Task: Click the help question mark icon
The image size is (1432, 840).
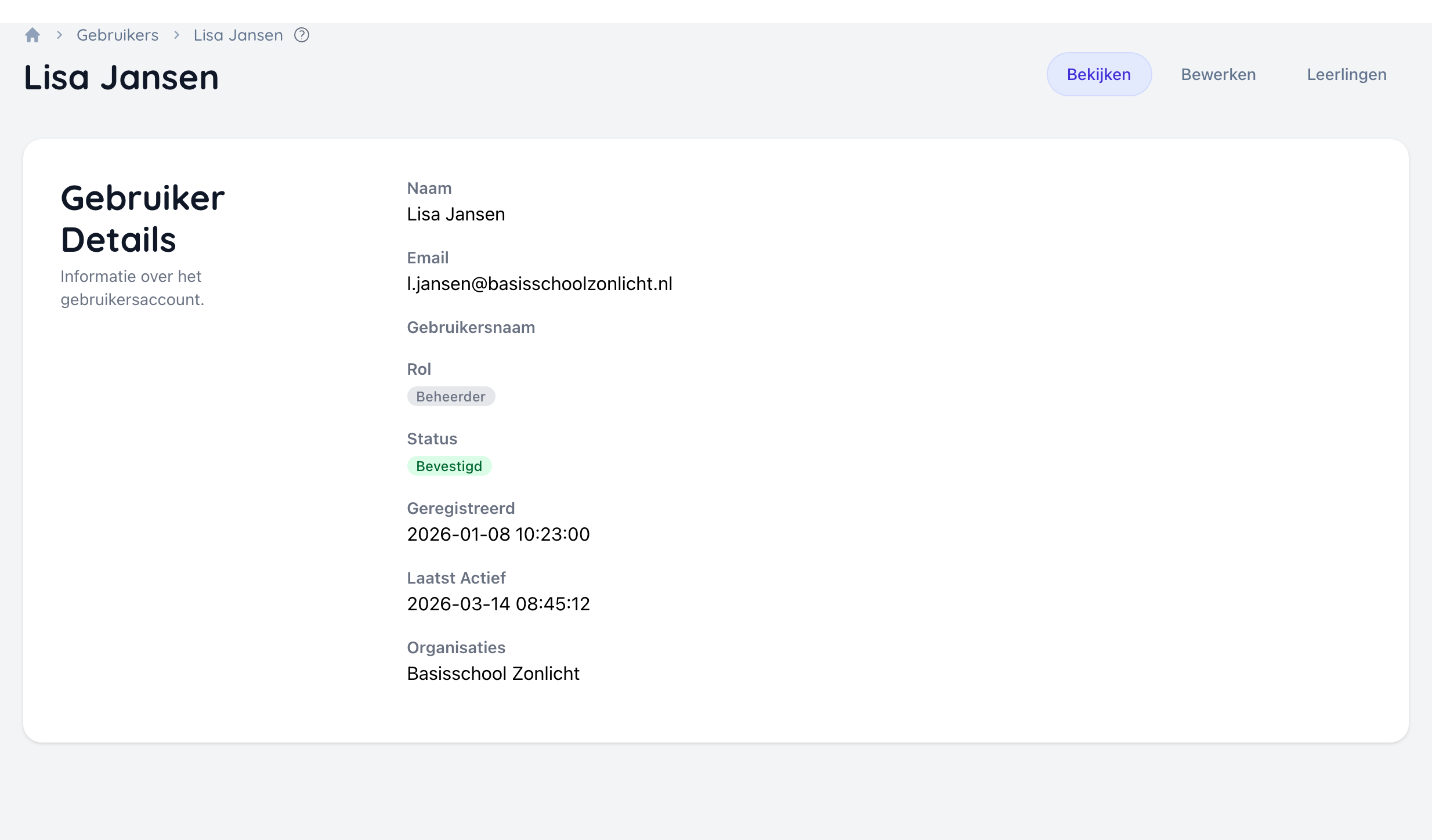Action: pos(301,35)
